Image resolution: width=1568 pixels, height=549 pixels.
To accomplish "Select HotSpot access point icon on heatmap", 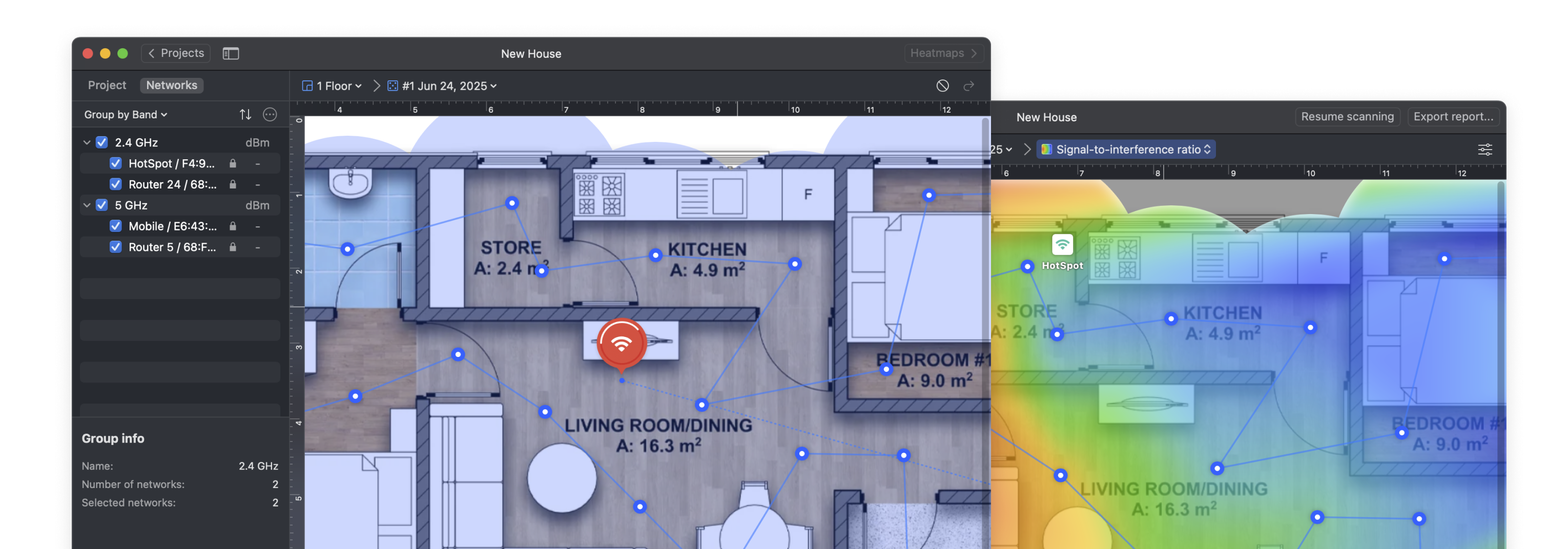I will point(1062,245).
